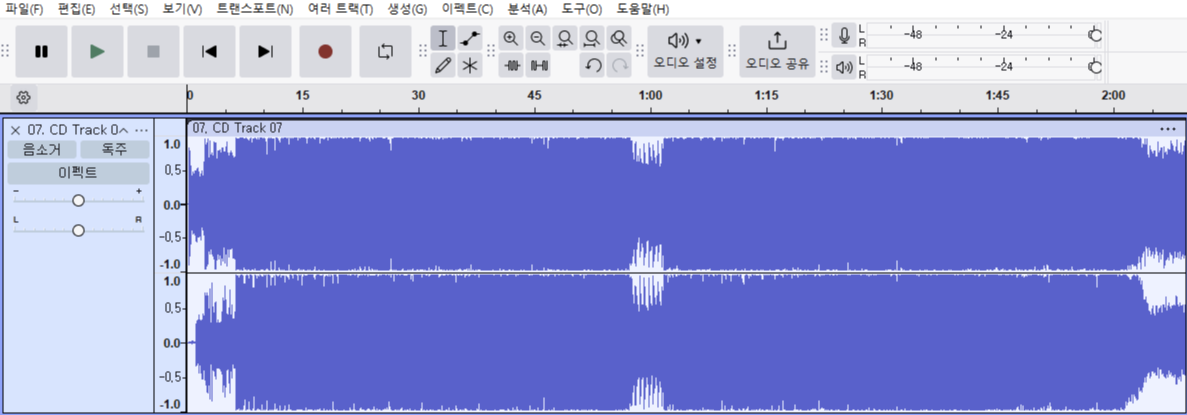Click upper channel waveform near 1:00 dip

point(647,204)
